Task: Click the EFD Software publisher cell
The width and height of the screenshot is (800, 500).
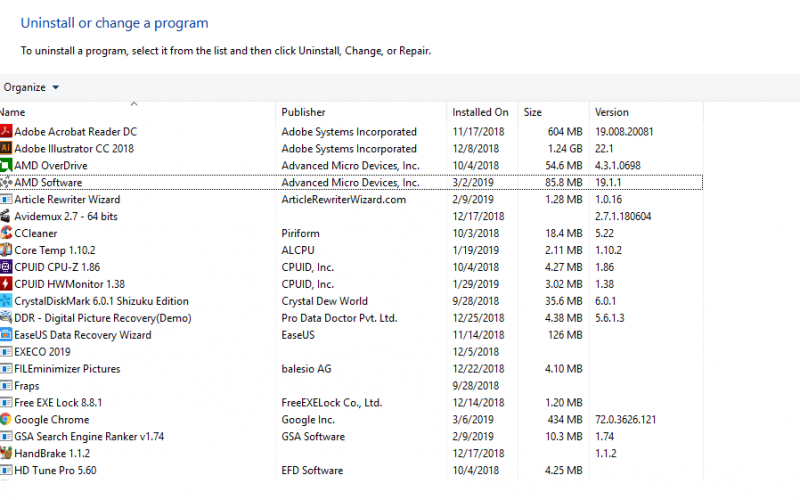Action: (312, 470)
